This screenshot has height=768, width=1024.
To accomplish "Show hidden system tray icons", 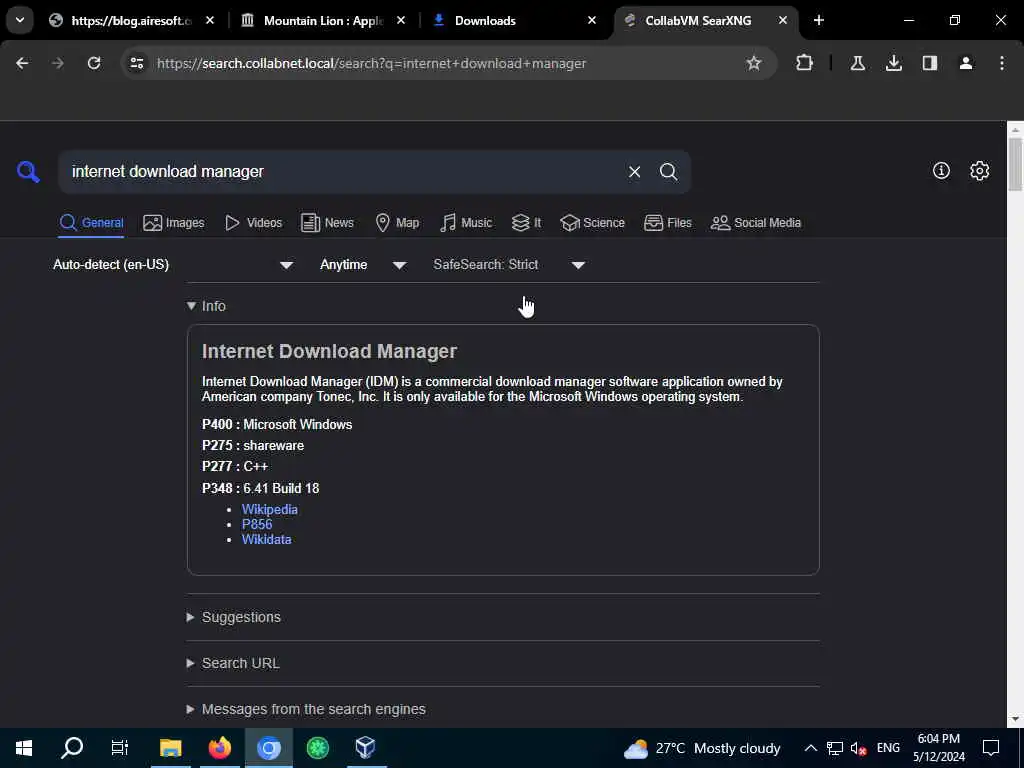I will point(810,748).
